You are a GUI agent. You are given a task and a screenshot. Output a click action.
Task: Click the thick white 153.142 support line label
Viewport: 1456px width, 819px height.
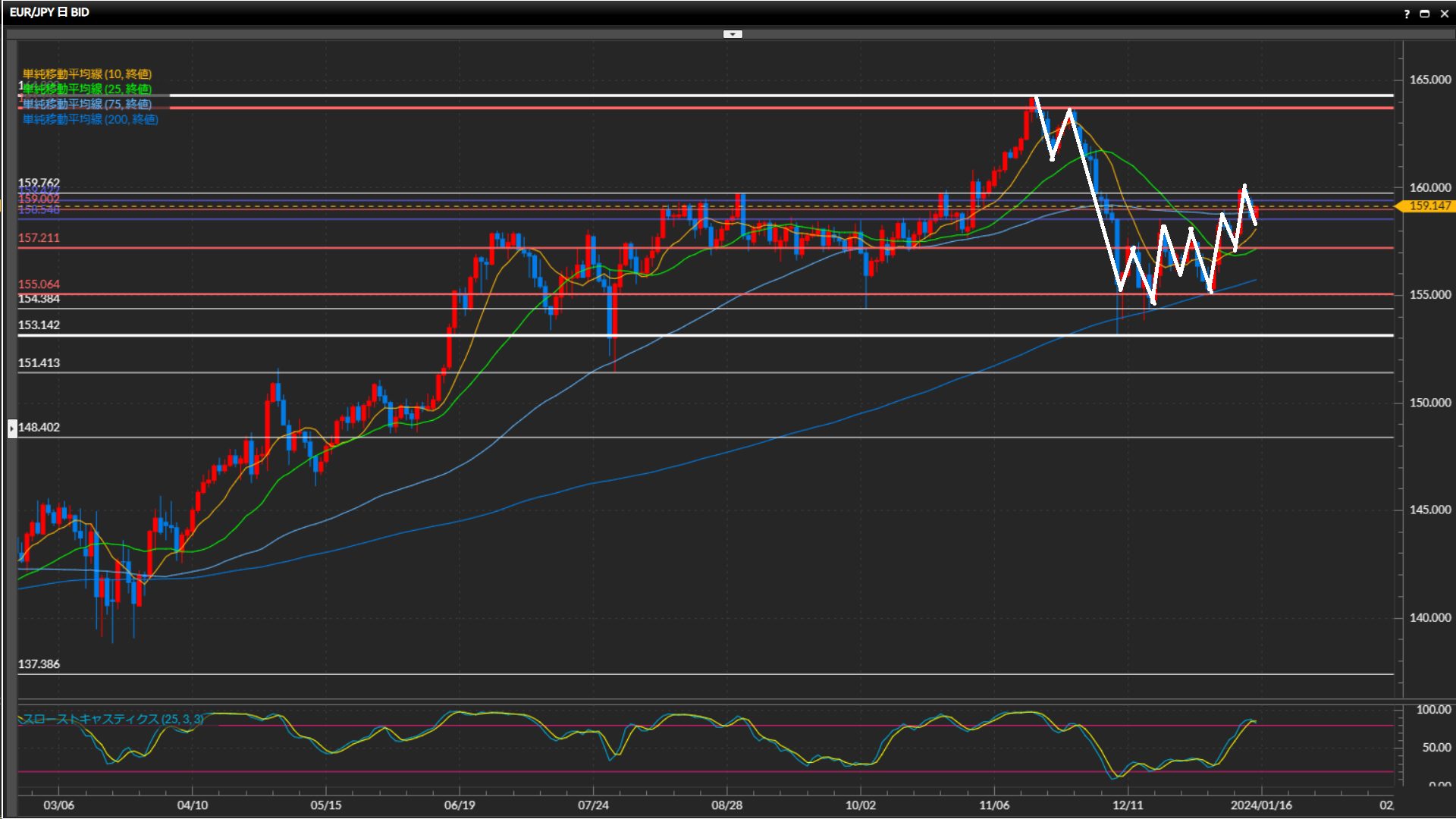pyautogui.click(x=39, y=325)
